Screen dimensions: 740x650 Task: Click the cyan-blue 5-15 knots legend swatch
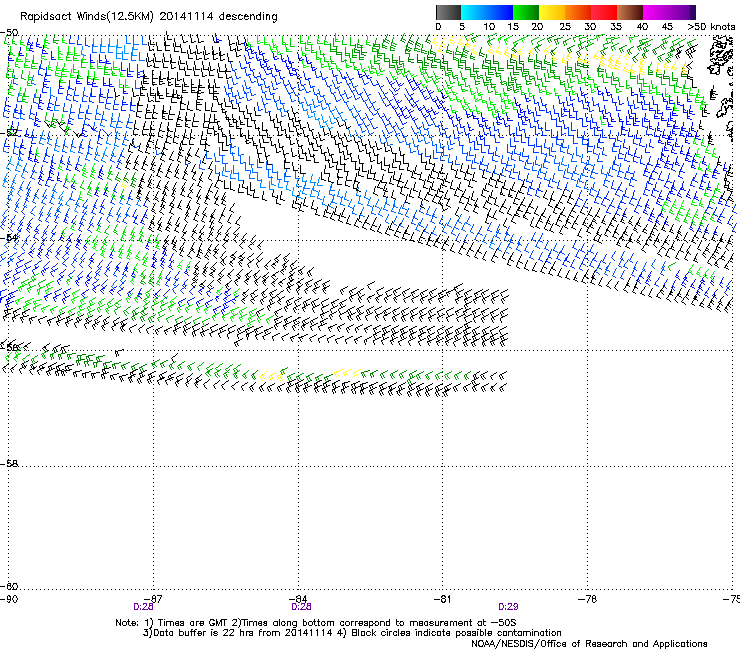coord(487,12)
